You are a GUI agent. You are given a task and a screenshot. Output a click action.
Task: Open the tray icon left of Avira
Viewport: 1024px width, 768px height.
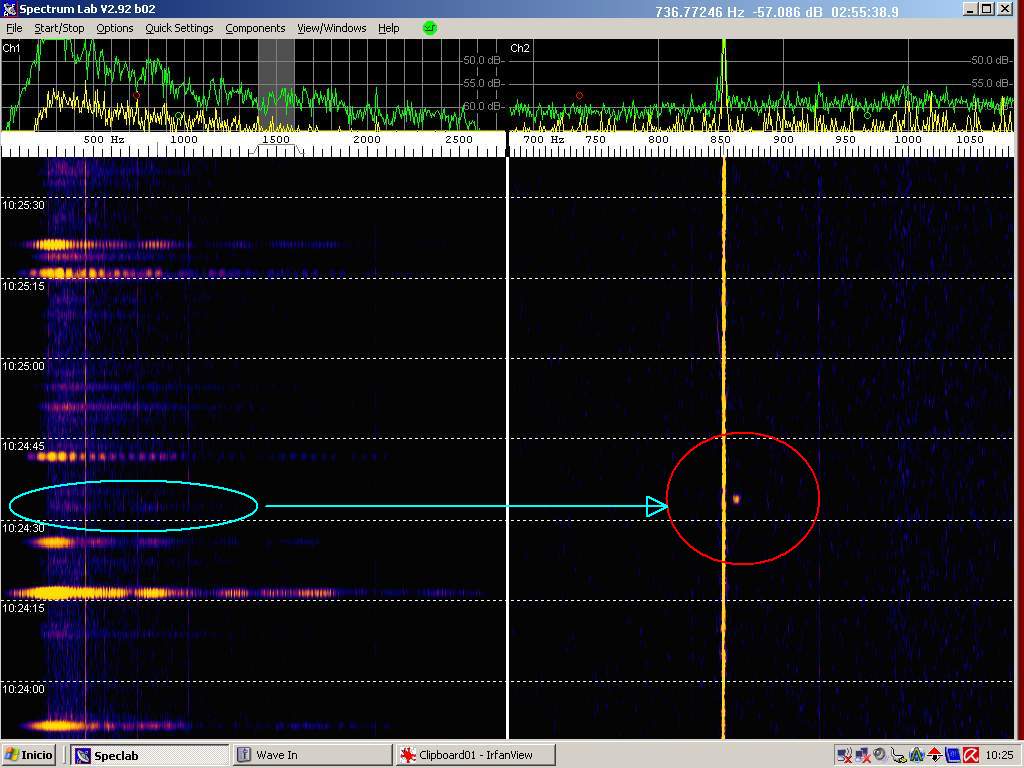pyautogui.click(x=952, y=755)
